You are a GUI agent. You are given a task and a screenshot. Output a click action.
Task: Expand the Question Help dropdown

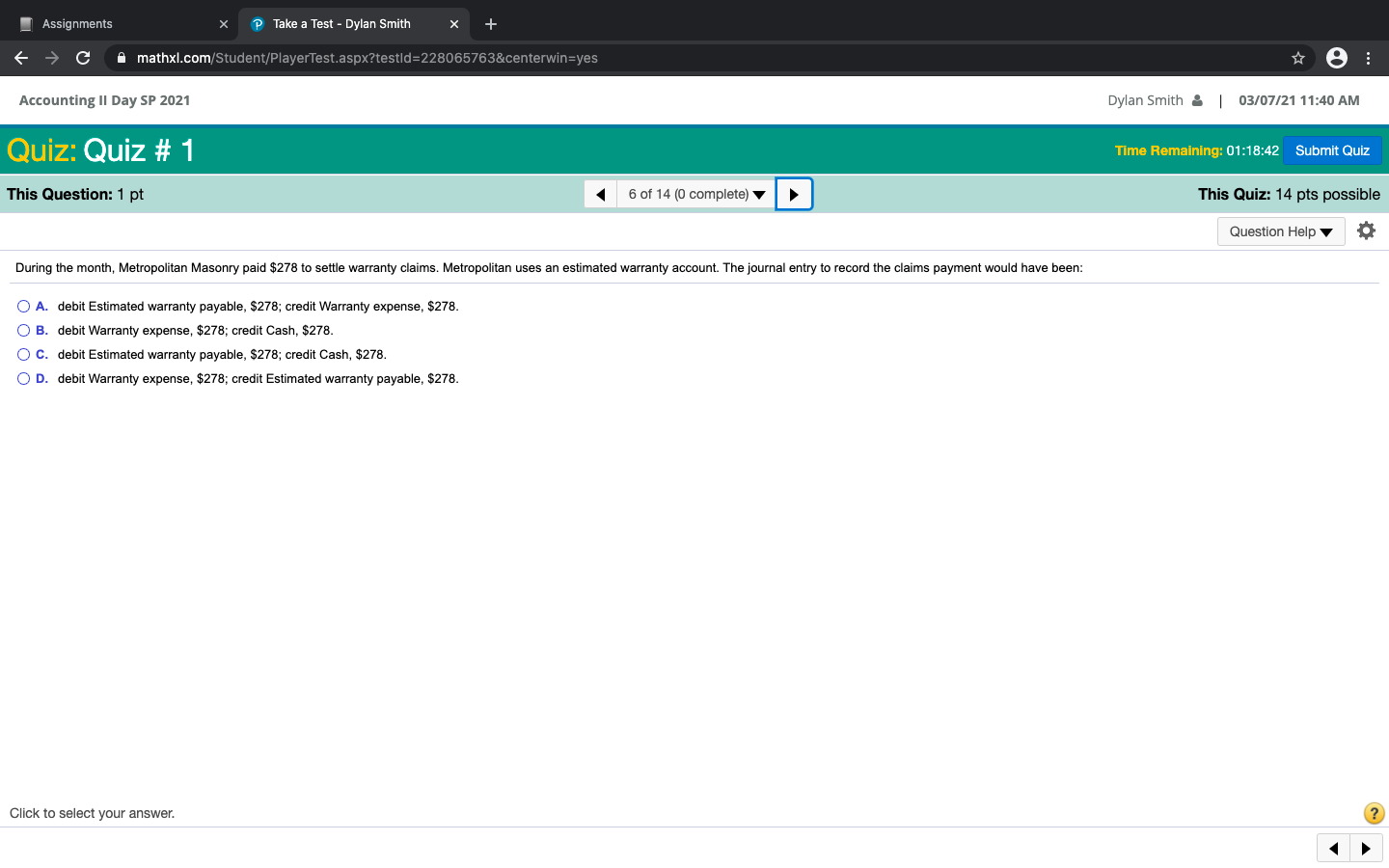click(1280, 231)
